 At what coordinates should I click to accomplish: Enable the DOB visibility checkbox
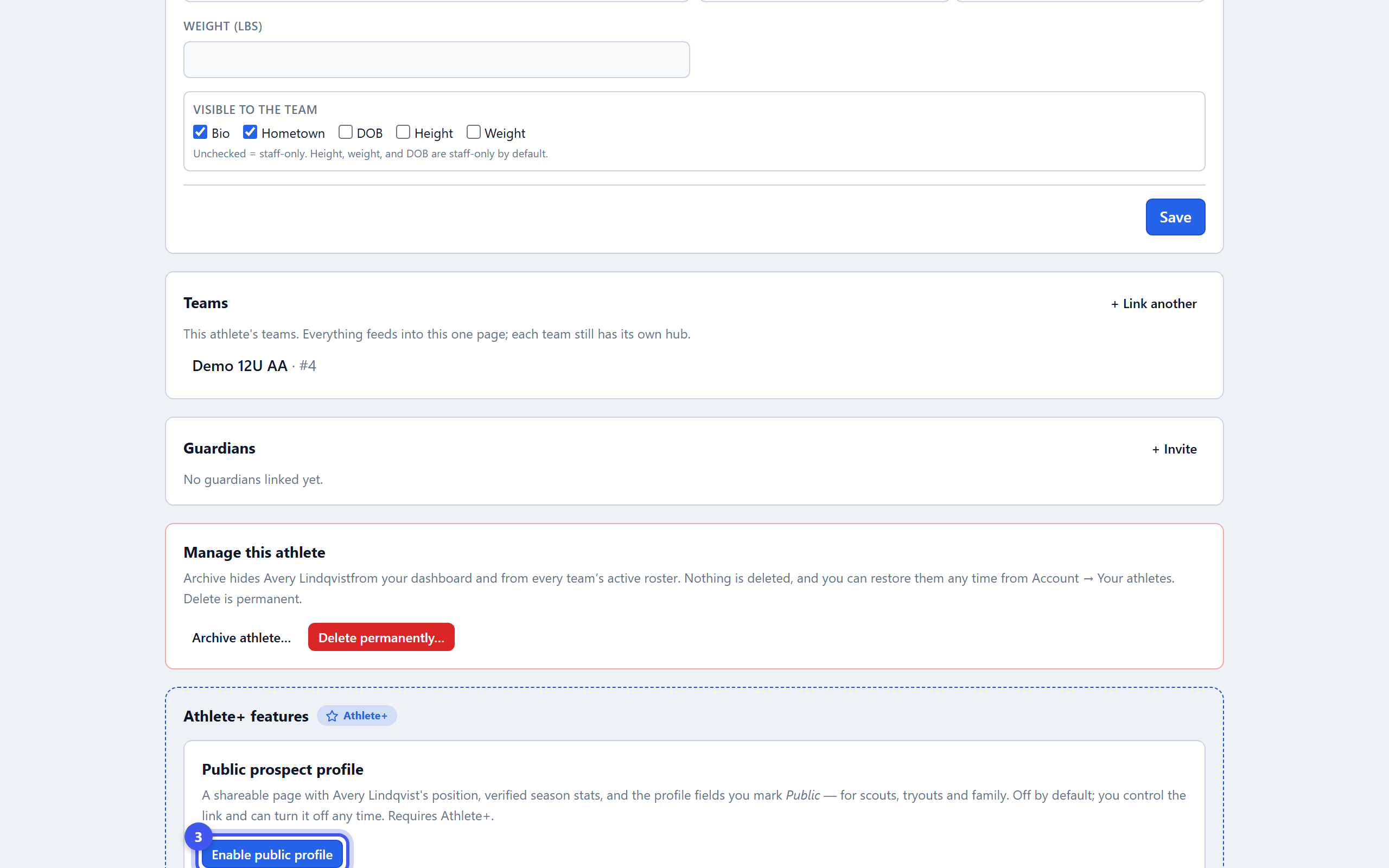point(346,132)
